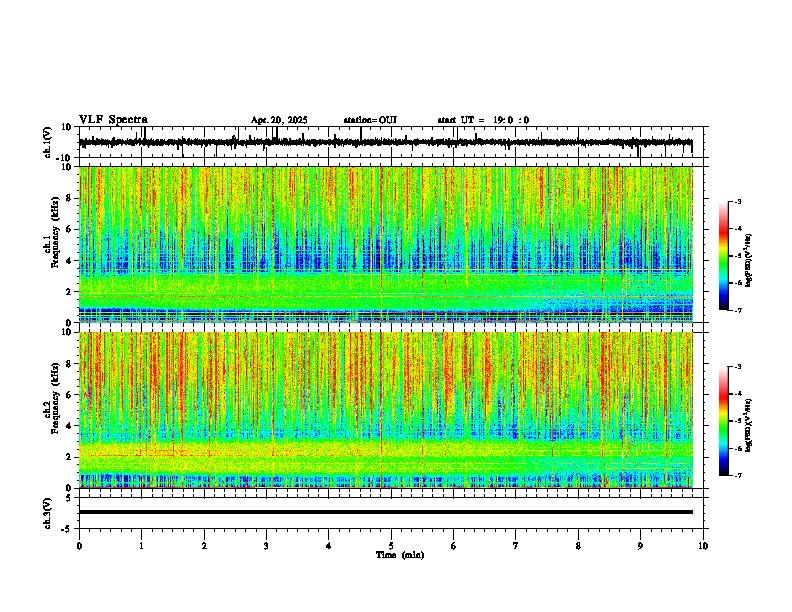Screen dimensions: 792x612
Task: Click time-axis tick label 7 at the bottom
Action: (x=516, y=546)
